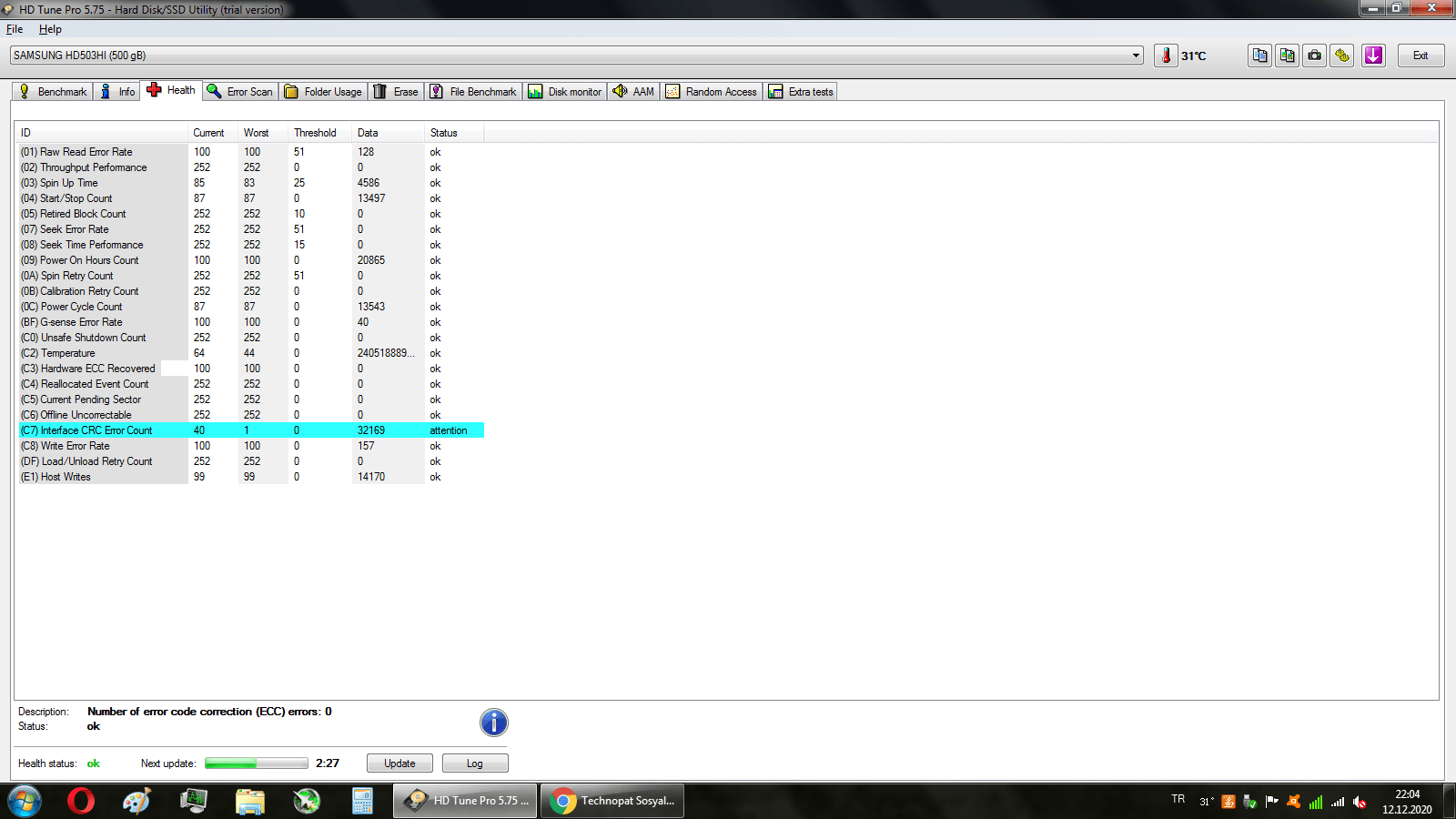Open the white network signal tray icon
This screenshot has height=819, width=1456.
(x=1338, y=802)
